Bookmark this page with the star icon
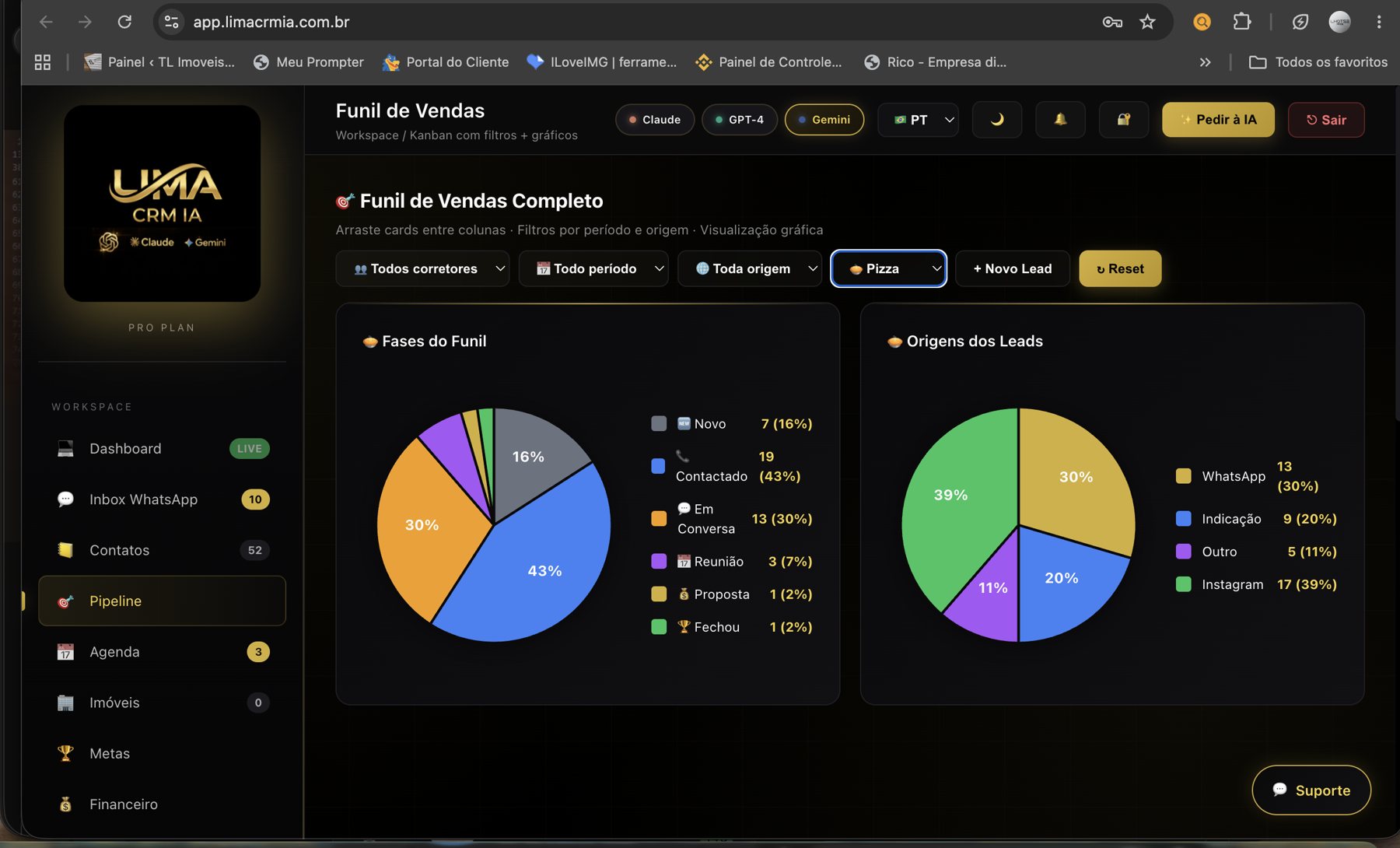1400x848 pixels. pyautogui.click(x=1147, y=22)
